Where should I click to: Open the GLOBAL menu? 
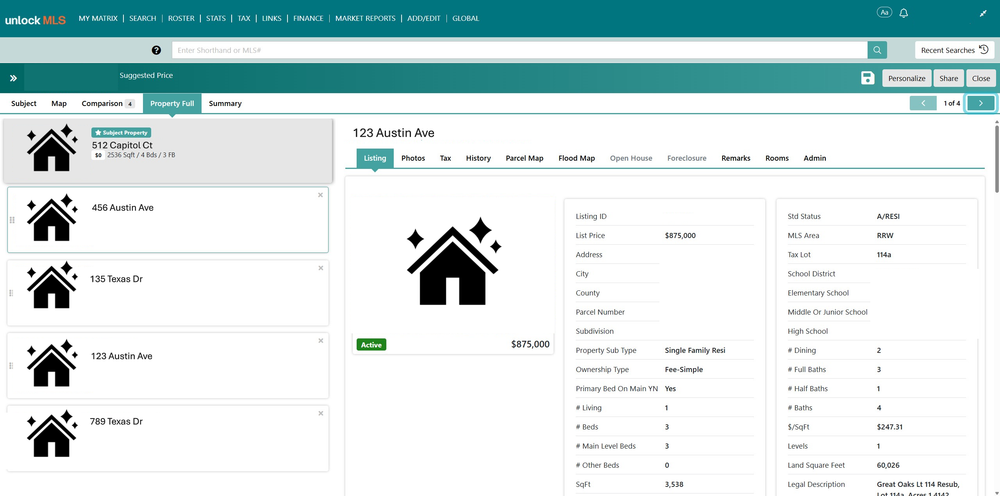[x=466, y=18]
